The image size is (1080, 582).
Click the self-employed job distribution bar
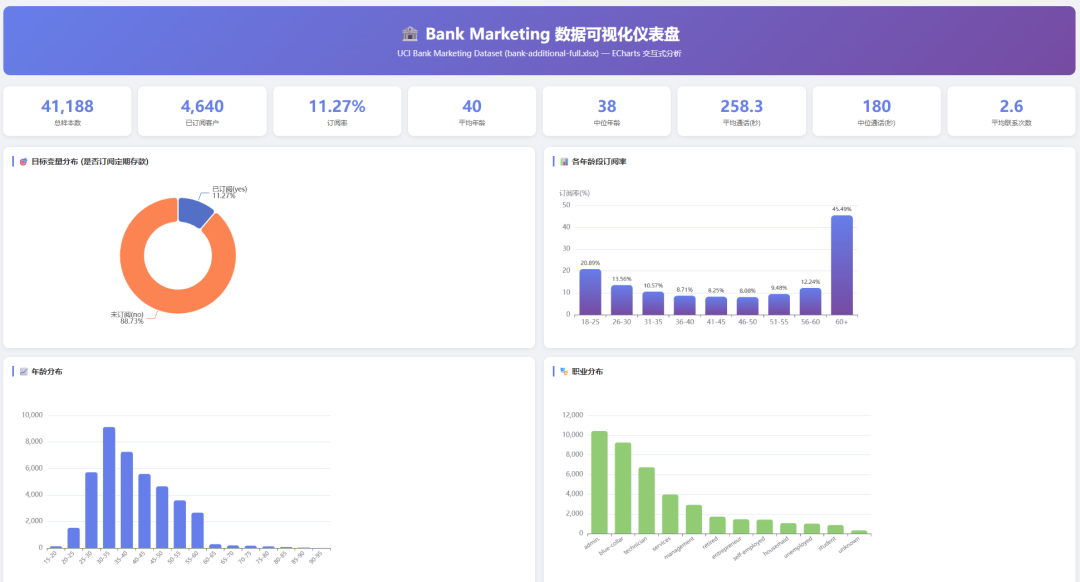click(x=765, y=527)
